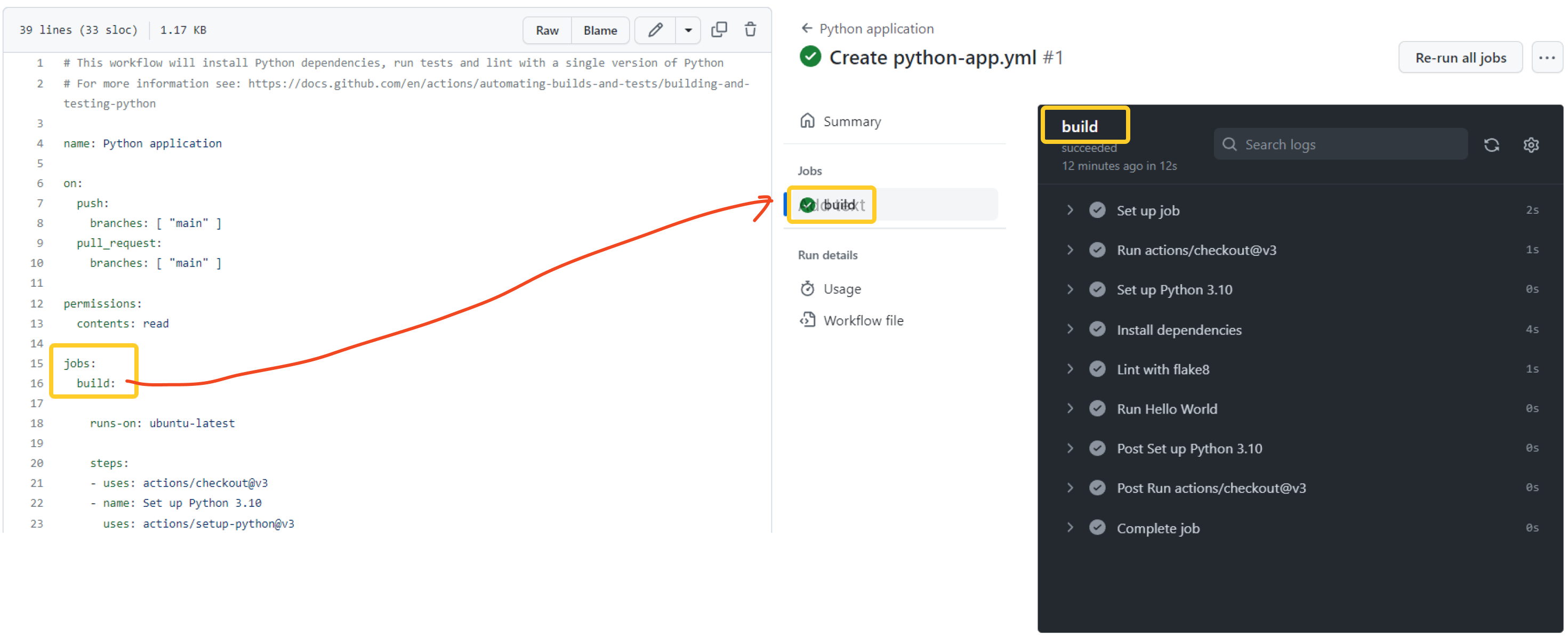Image resolution: width=1568 pixels, height=638 pixels.
Task: Click the refresh logs icon
Action: [1491, 145]
